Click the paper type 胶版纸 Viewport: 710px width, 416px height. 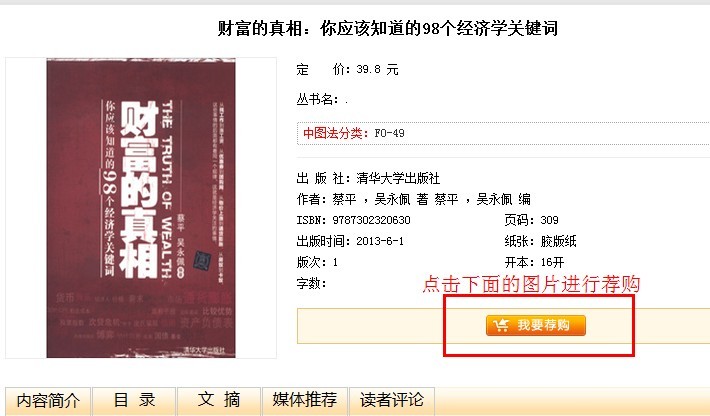(558, 241)
